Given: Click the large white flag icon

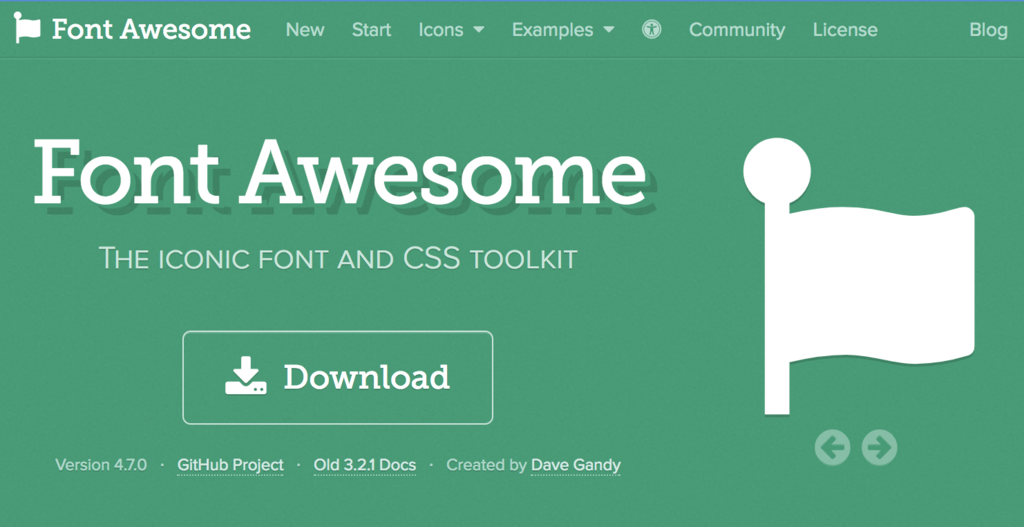Looking at the screenshot, I should coord(859,276).
